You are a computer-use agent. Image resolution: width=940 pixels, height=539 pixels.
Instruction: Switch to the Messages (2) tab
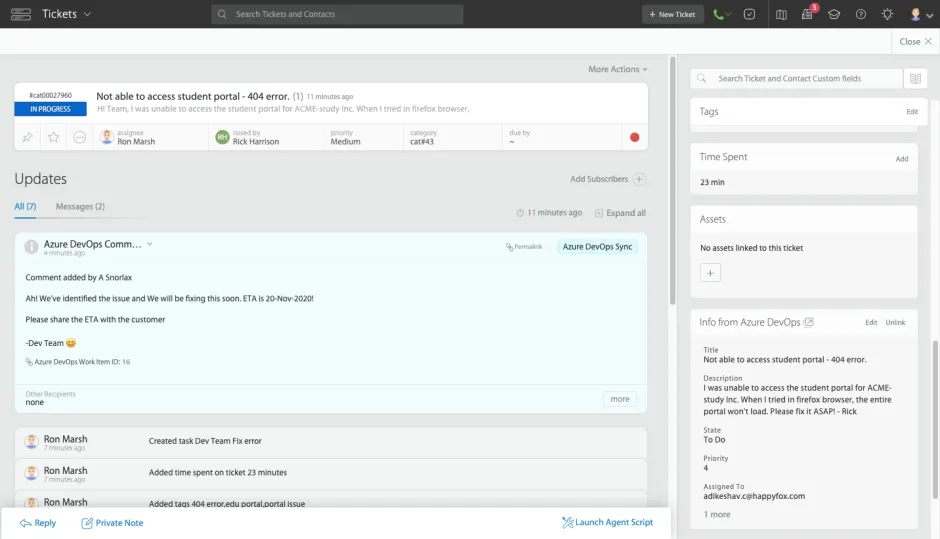point(80,206)
